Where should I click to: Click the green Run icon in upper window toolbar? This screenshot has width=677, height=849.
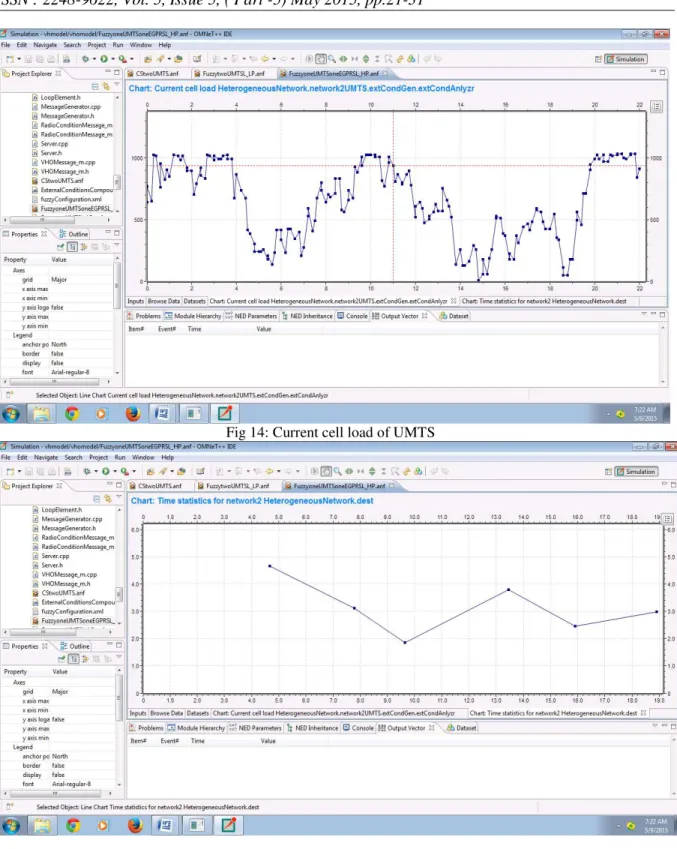(103, 59)
